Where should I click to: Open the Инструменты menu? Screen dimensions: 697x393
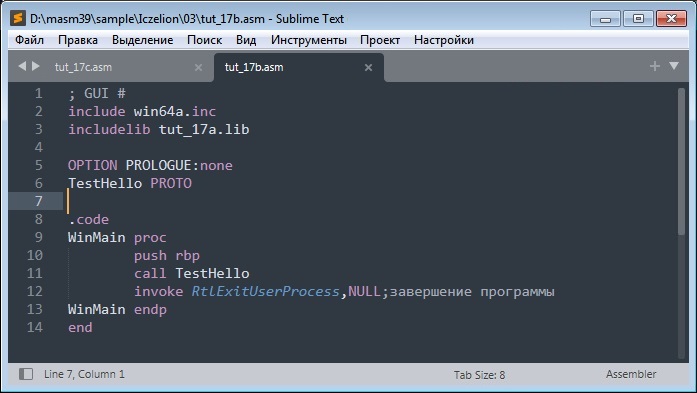309,40
